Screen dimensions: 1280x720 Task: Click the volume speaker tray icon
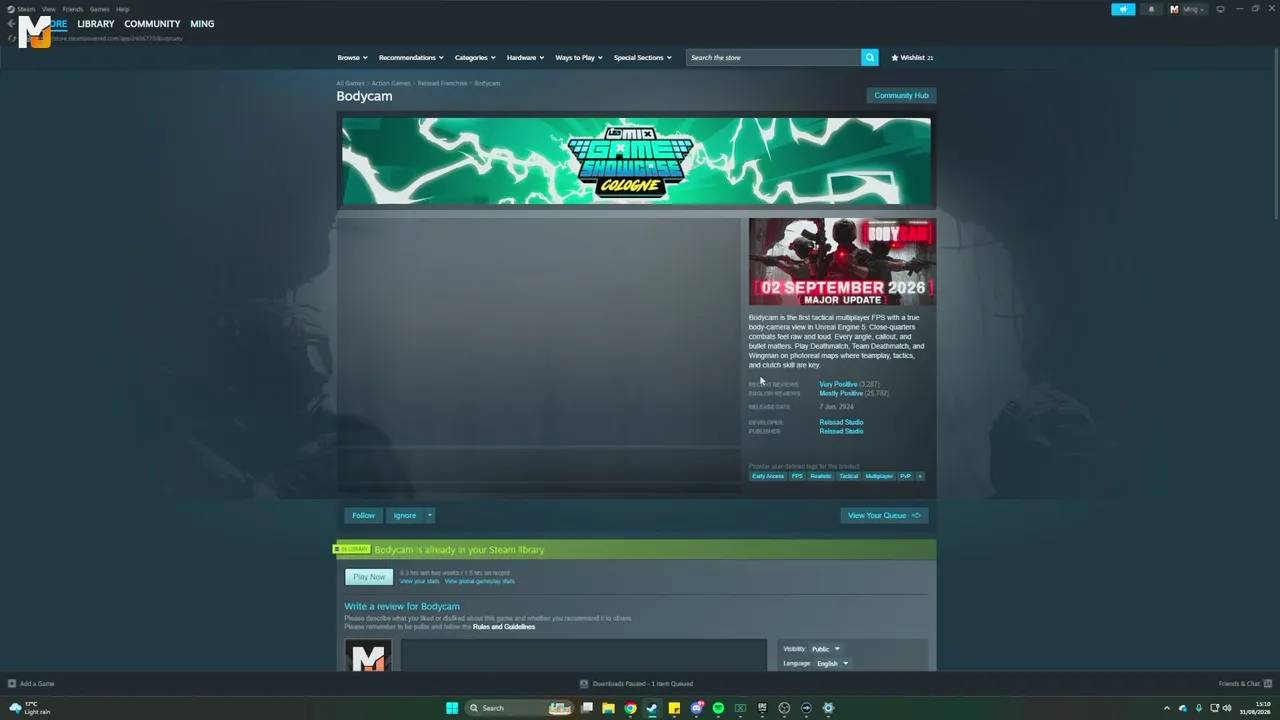1227,708
